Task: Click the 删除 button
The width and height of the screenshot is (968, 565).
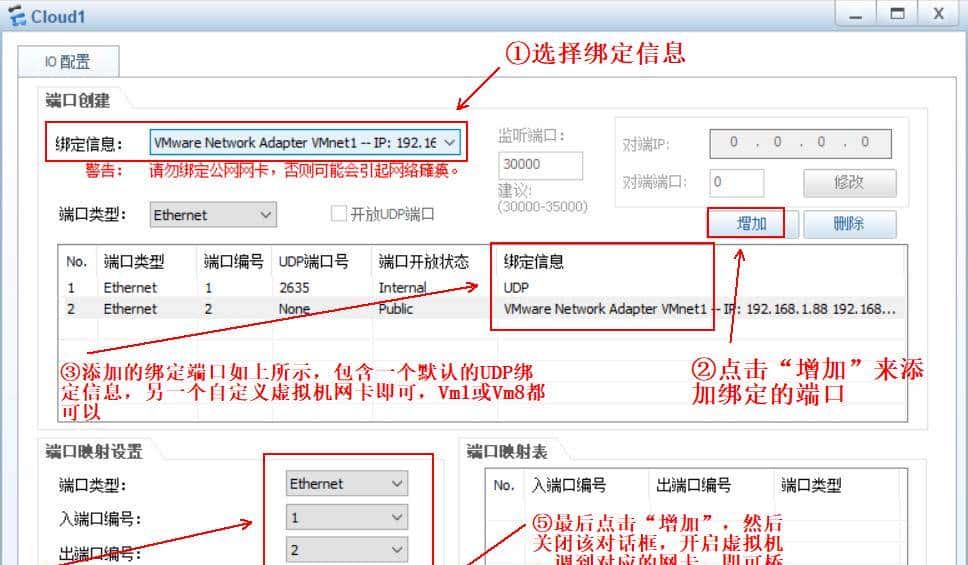Action: [849, 224]
